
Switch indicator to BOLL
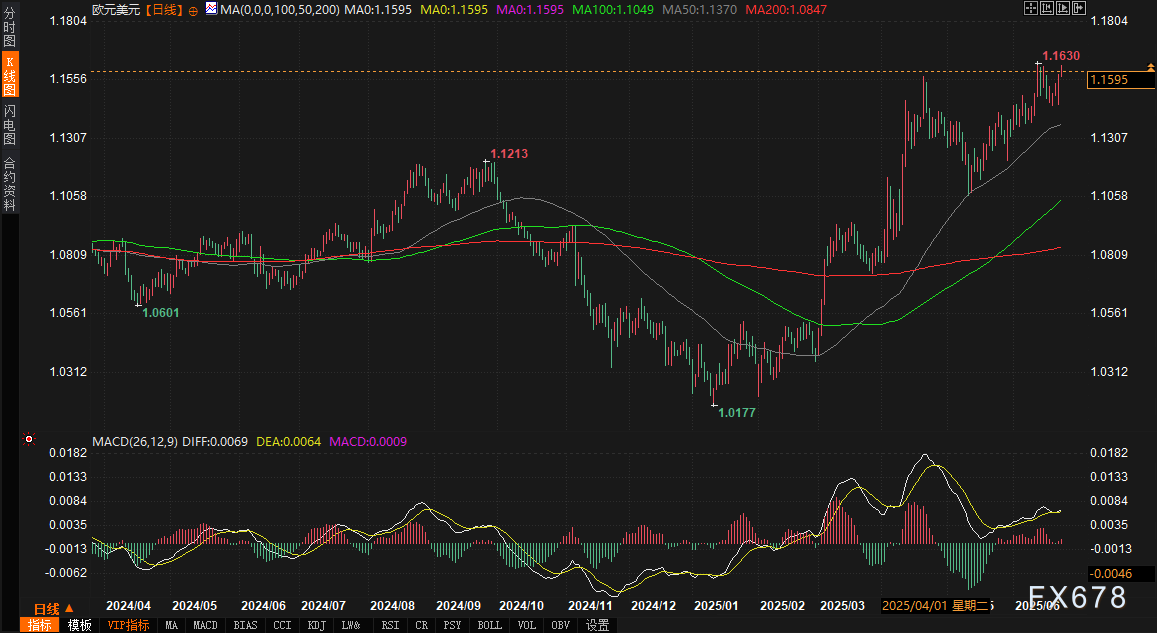(489, 625)
